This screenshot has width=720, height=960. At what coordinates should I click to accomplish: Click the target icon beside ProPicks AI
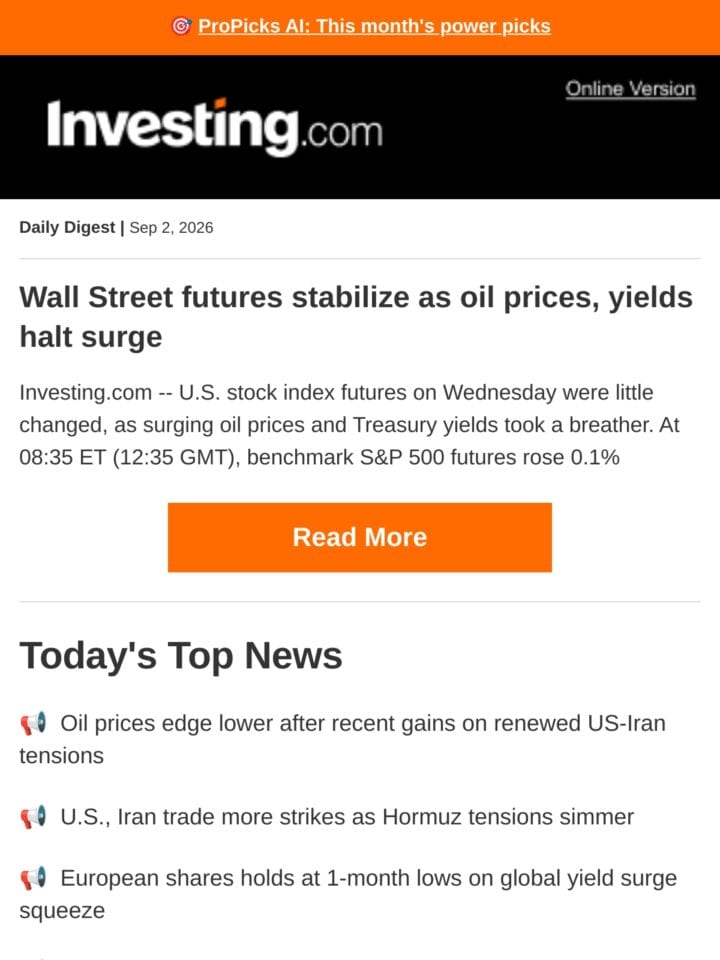(181, 26)
